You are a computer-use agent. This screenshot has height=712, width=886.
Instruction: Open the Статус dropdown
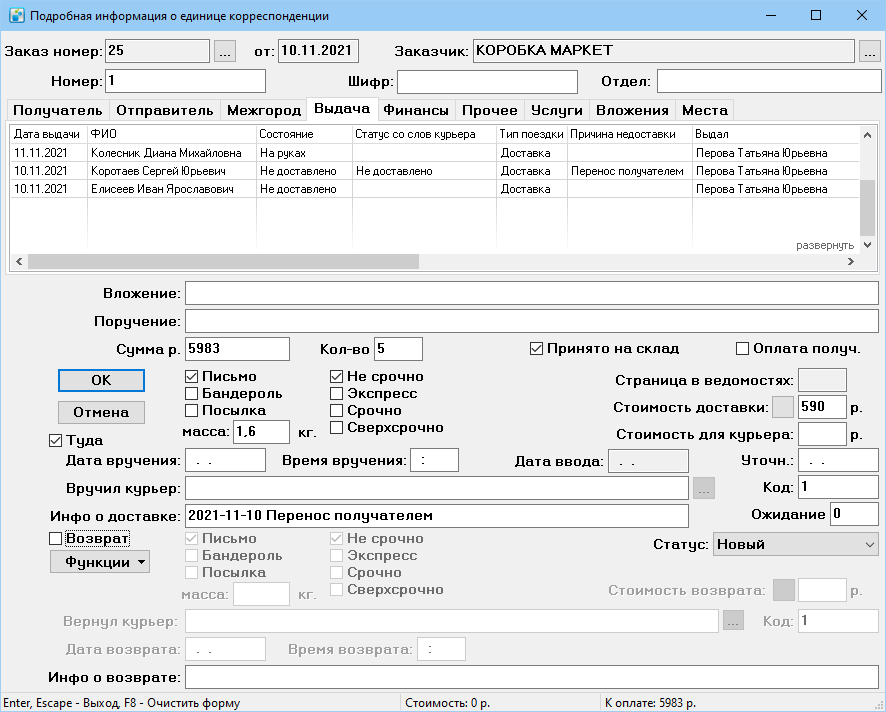(796, 544)
